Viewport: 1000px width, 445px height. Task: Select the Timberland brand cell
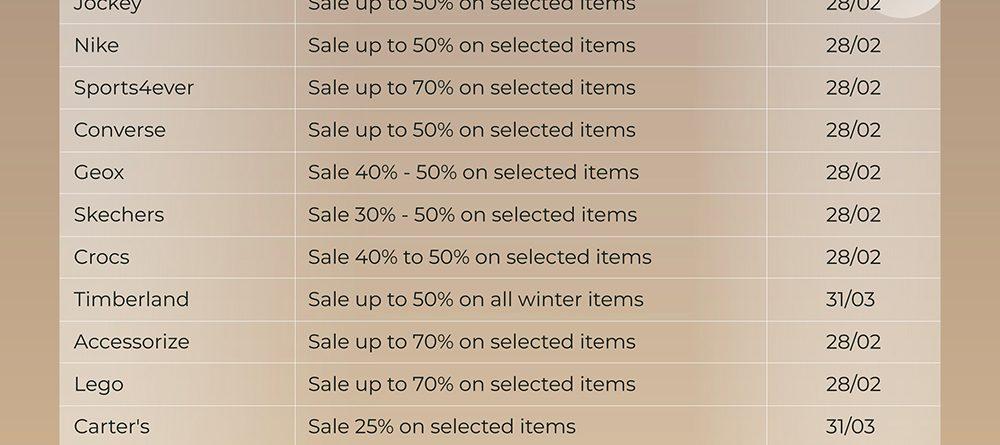pyautogui.click(x=131, y=299)
